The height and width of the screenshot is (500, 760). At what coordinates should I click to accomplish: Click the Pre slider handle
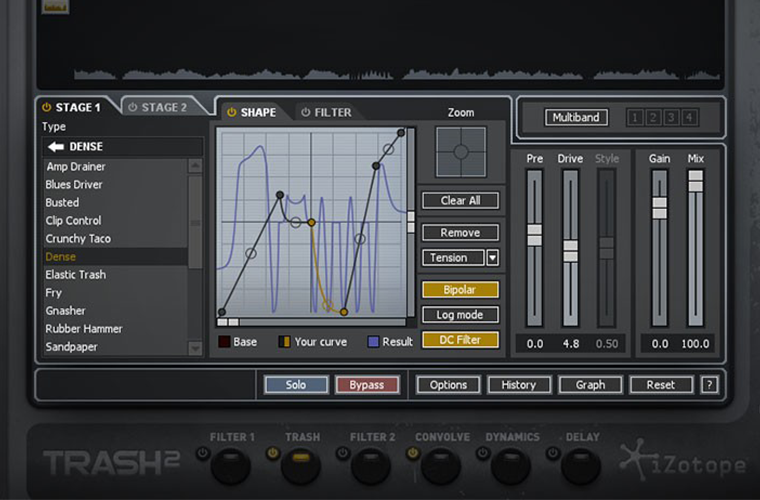[535, 235]
